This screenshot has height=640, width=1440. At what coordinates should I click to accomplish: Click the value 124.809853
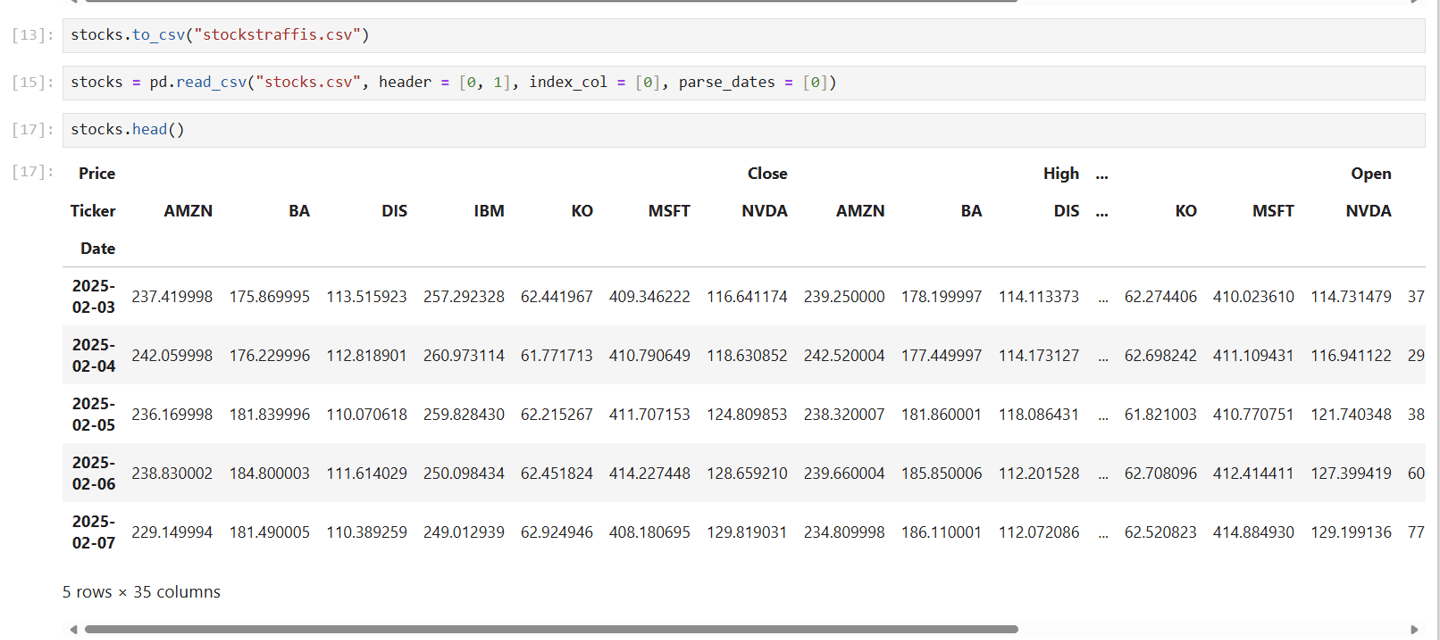tap(747, 415)
